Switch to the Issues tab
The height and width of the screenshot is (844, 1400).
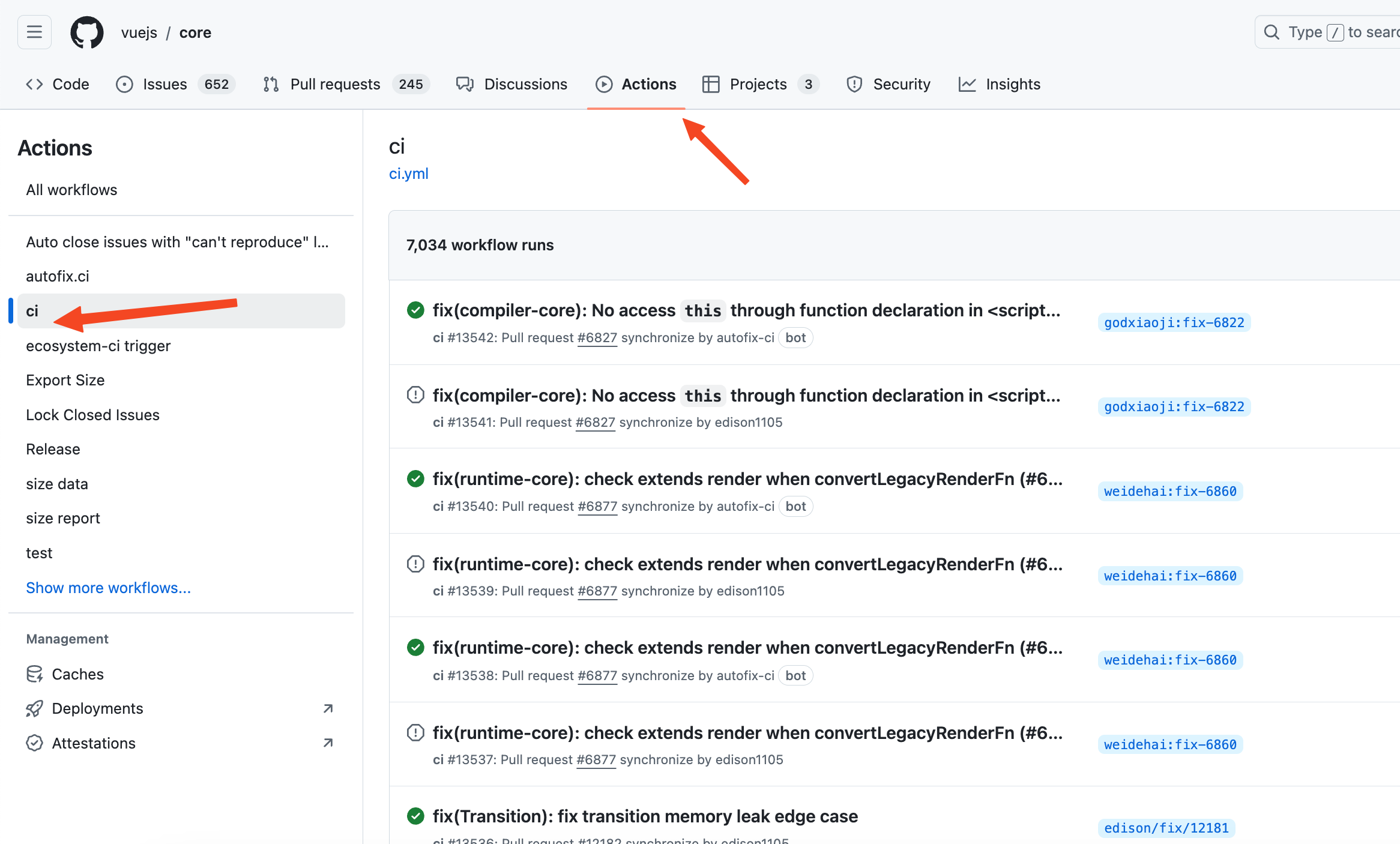164,84
